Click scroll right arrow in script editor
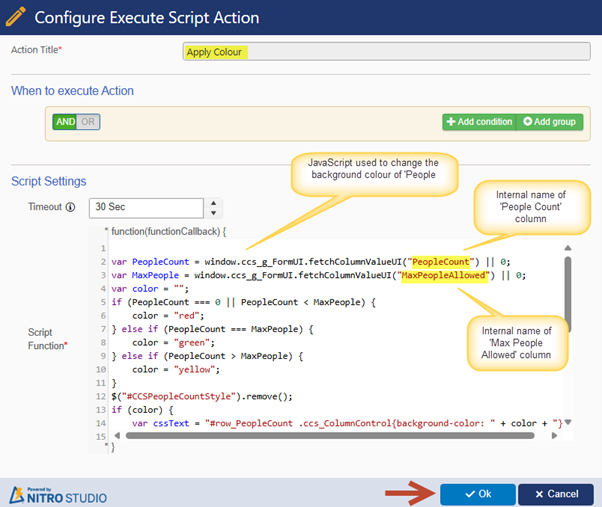602x507 pixels. click(x=554, y=436)
